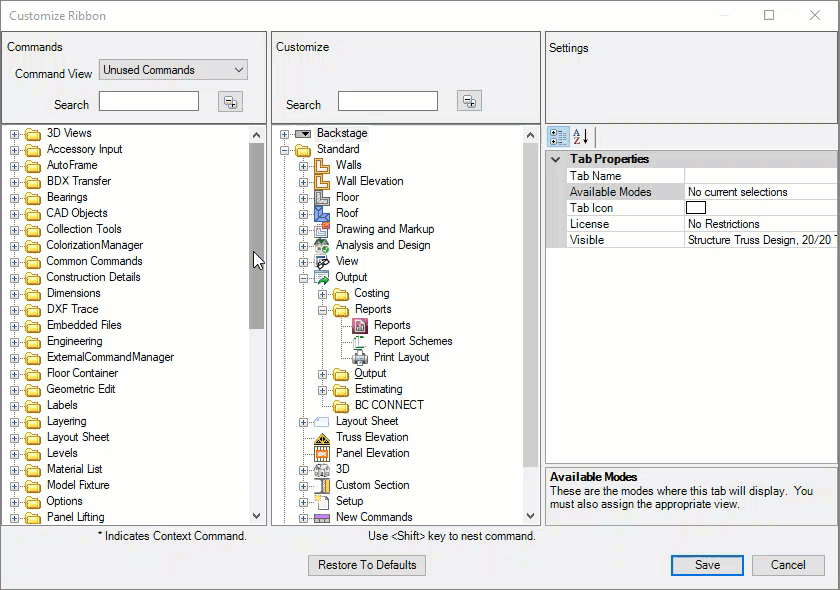Click the Floor tab icon

321,198
